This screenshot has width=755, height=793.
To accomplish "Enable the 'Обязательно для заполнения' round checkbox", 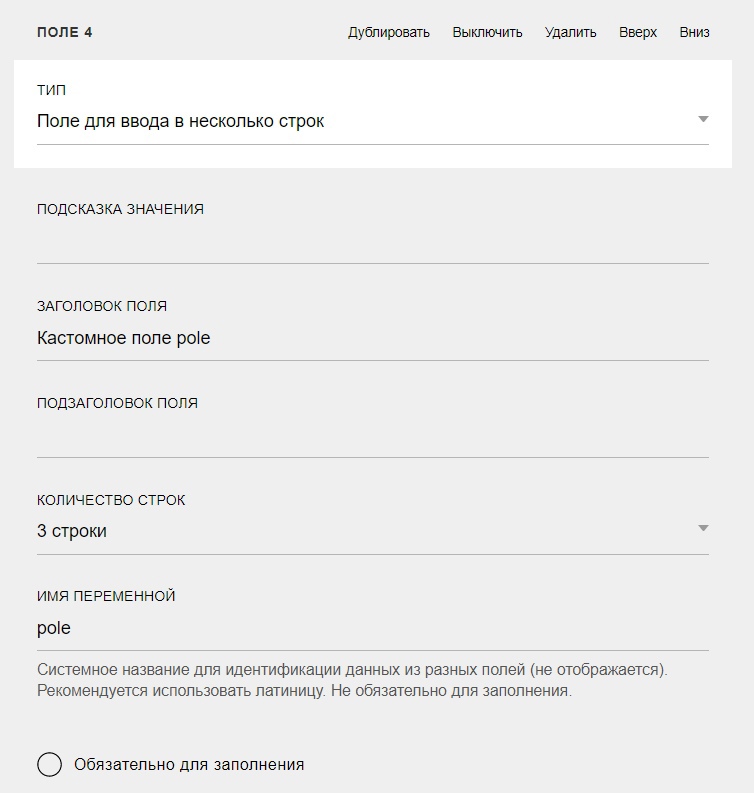I will coord(50,765).
